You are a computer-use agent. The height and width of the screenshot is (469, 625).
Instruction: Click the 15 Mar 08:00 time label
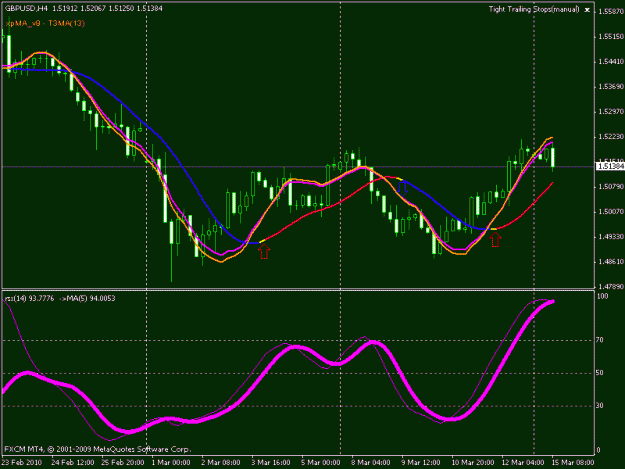coord(572,462)
